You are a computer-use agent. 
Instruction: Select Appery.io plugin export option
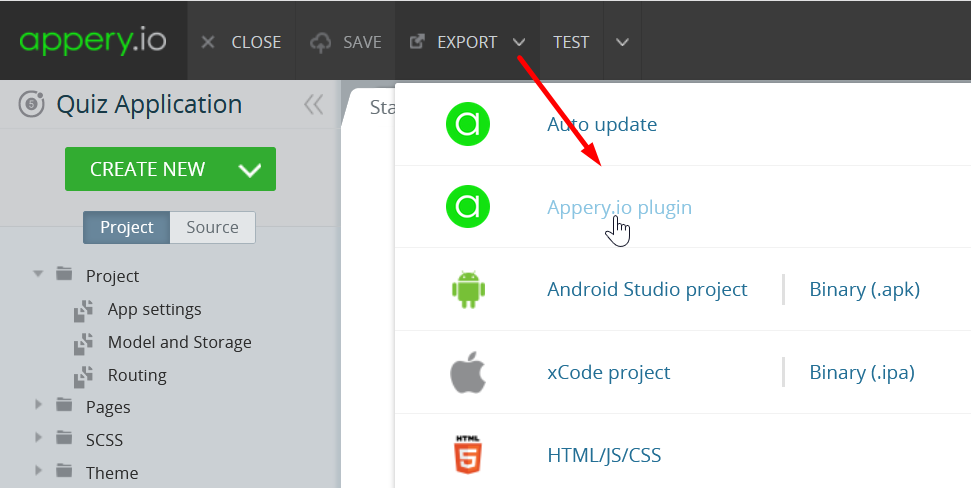point(619,207)
